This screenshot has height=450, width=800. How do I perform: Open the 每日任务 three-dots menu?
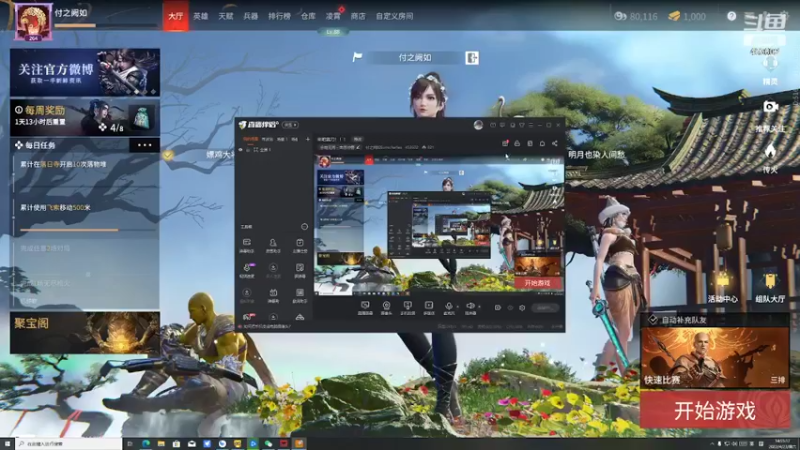pyautogui.click(x=144, y=145)
